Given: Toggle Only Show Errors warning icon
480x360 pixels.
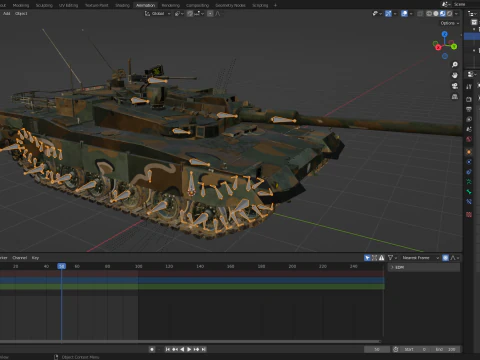Looking at the screenshot, I should click(382, 258).
